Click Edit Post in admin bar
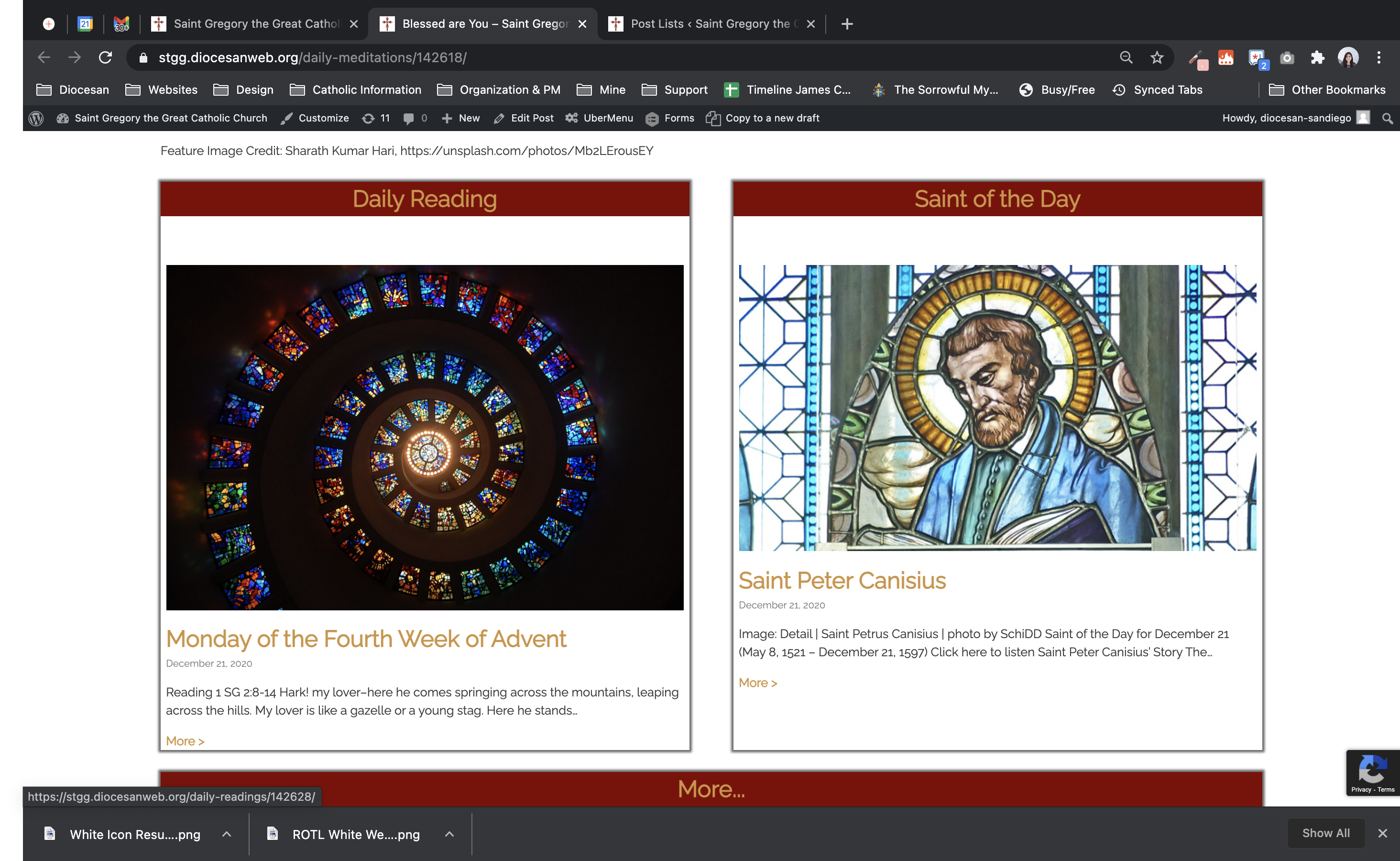This screenshot has height=861, width=1400. [x=524, y=118]
